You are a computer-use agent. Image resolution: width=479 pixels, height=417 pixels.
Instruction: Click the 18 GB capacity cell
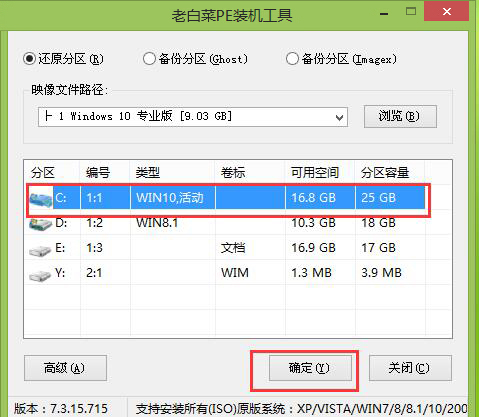(x=378, y=223)
